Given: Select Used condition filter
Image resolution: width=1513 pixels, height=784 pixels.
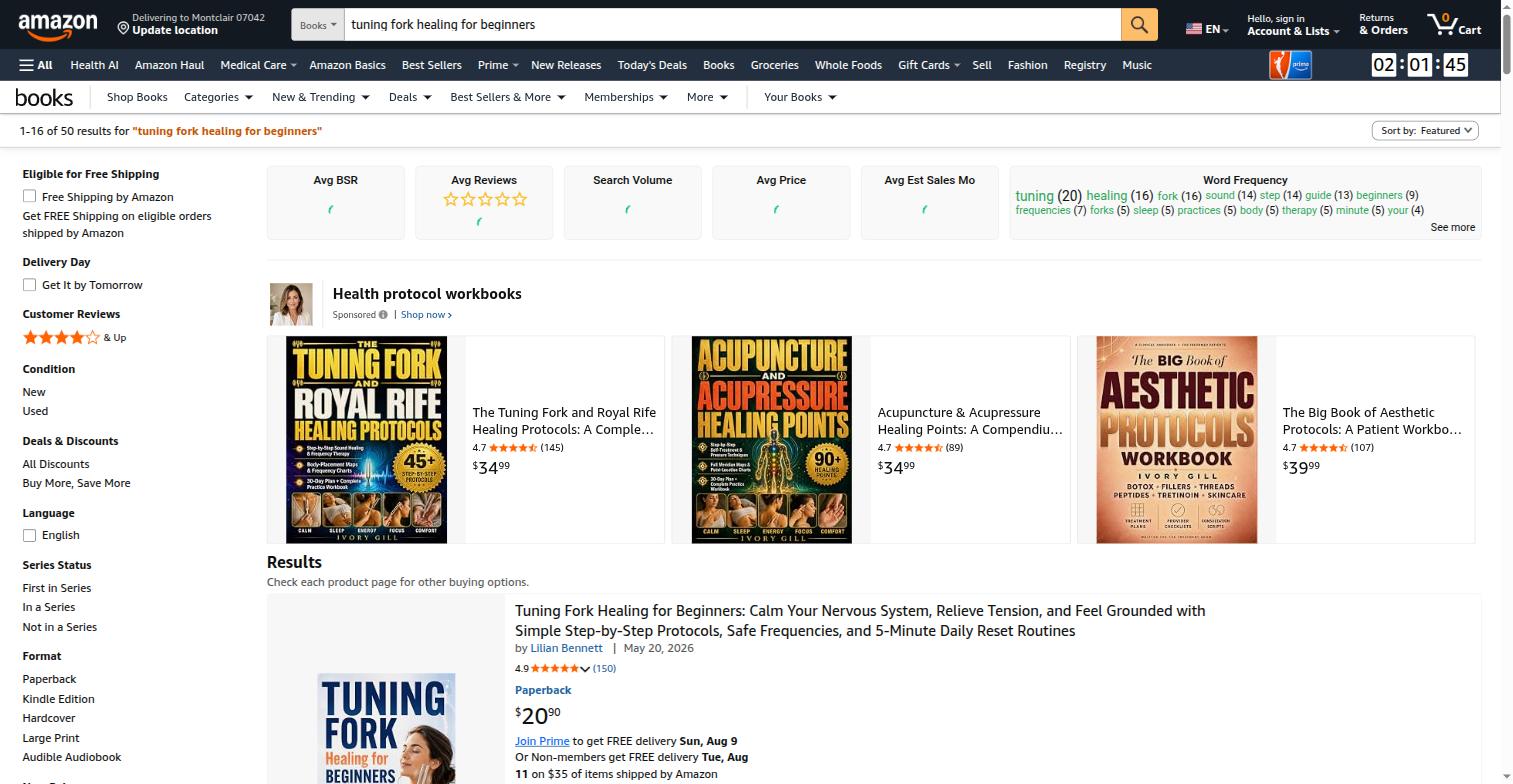Looking at the screenshot, I should 35,411.
